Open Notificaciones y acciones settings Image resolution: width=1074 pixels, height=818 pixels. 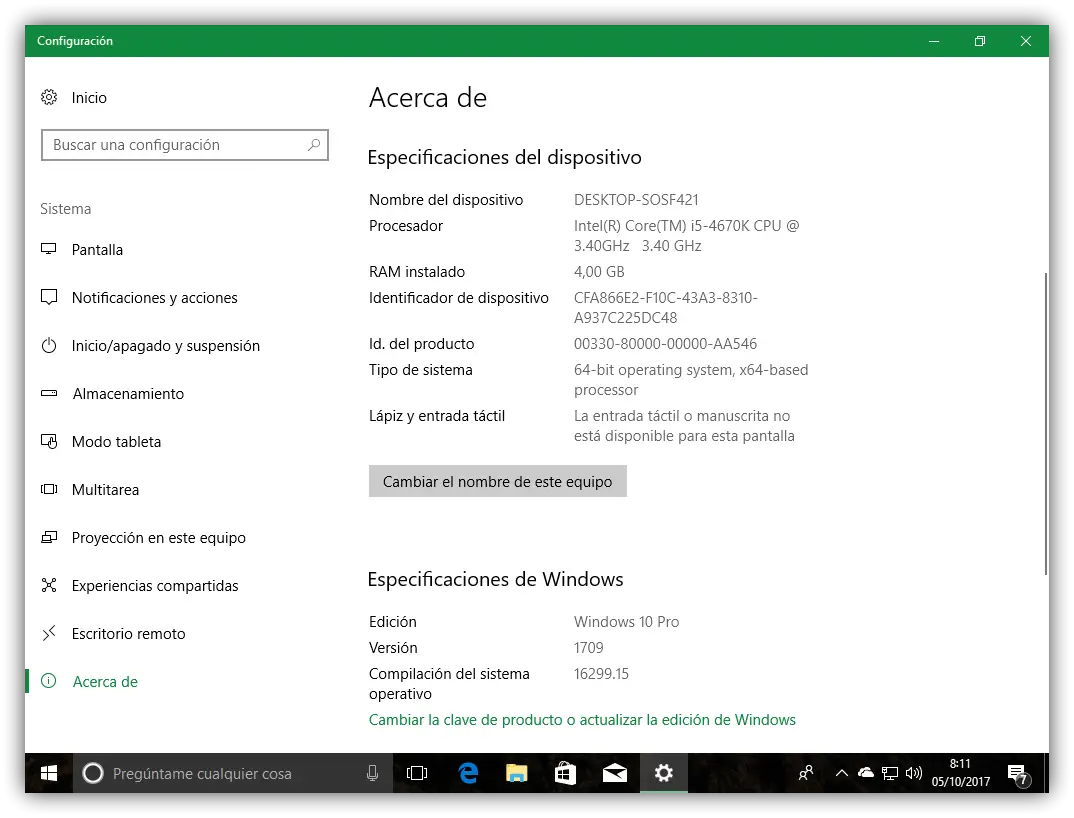[155, 297]
